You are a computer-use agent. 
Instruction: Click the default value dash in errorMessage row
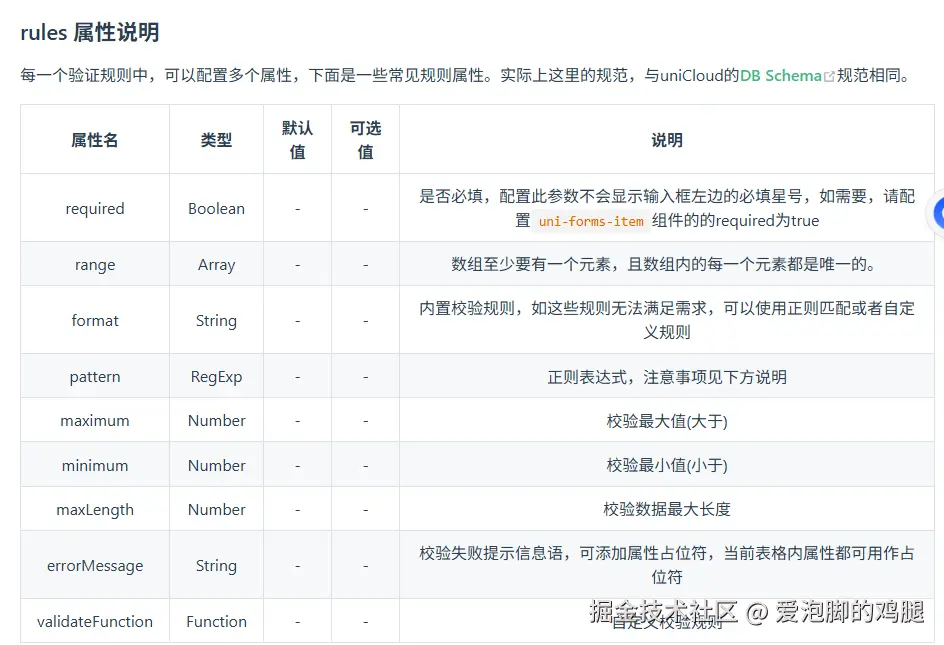click(x=297, y=566)
